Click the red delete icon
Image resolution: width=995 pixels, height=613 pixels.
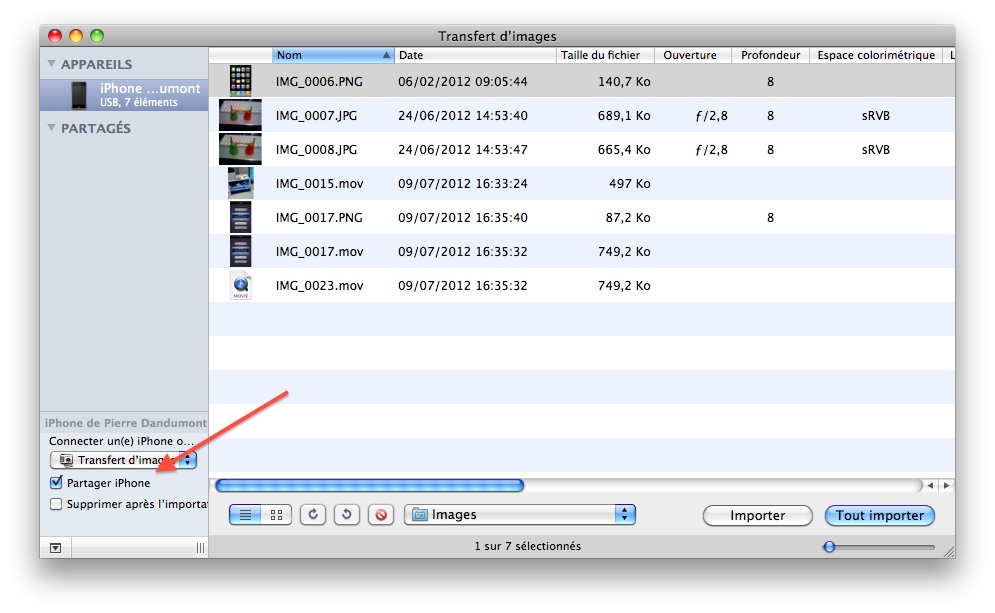click(380, 515)
